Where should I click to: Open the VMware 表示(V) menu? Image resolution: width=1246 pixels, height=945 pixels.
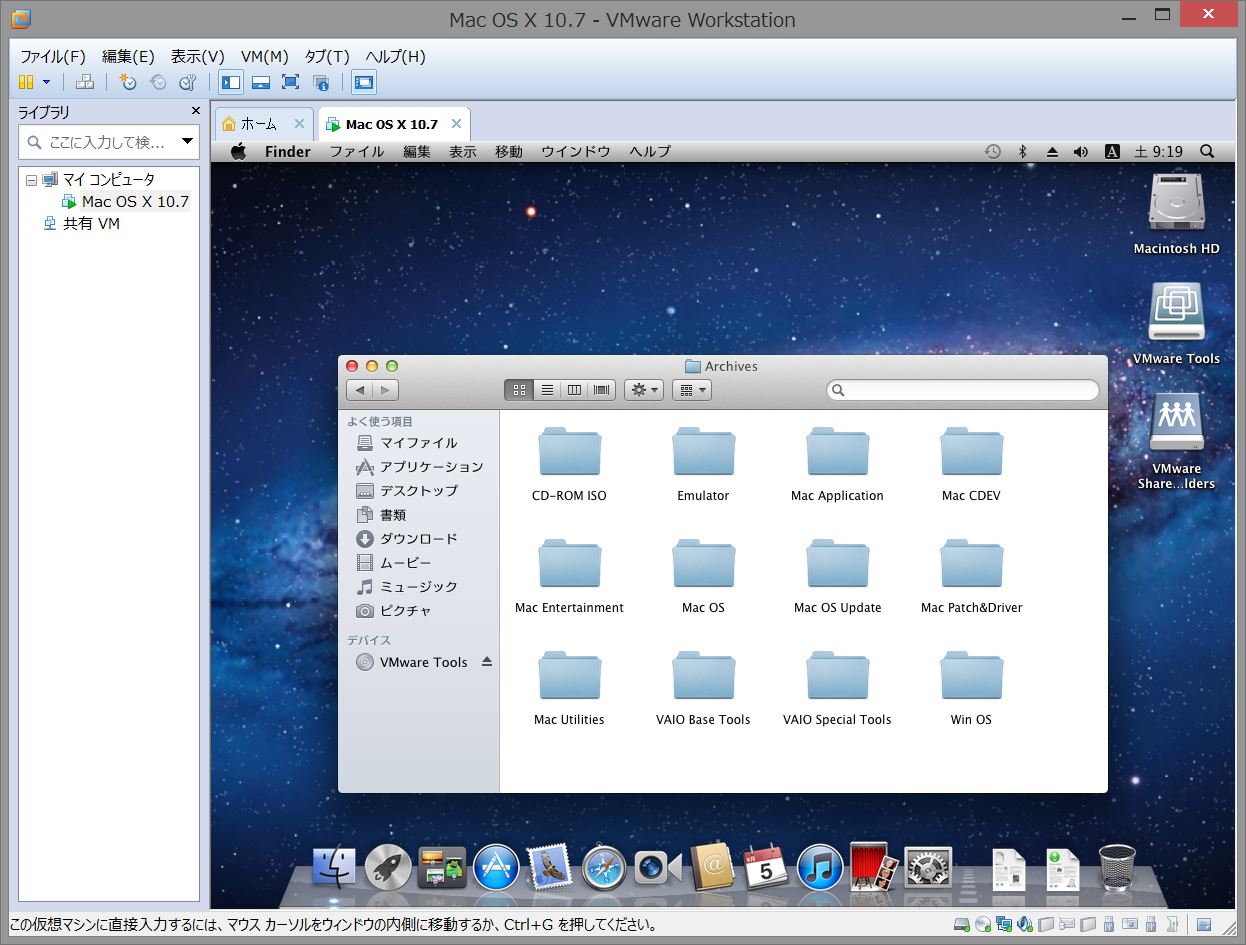click(x=198, y=56)
